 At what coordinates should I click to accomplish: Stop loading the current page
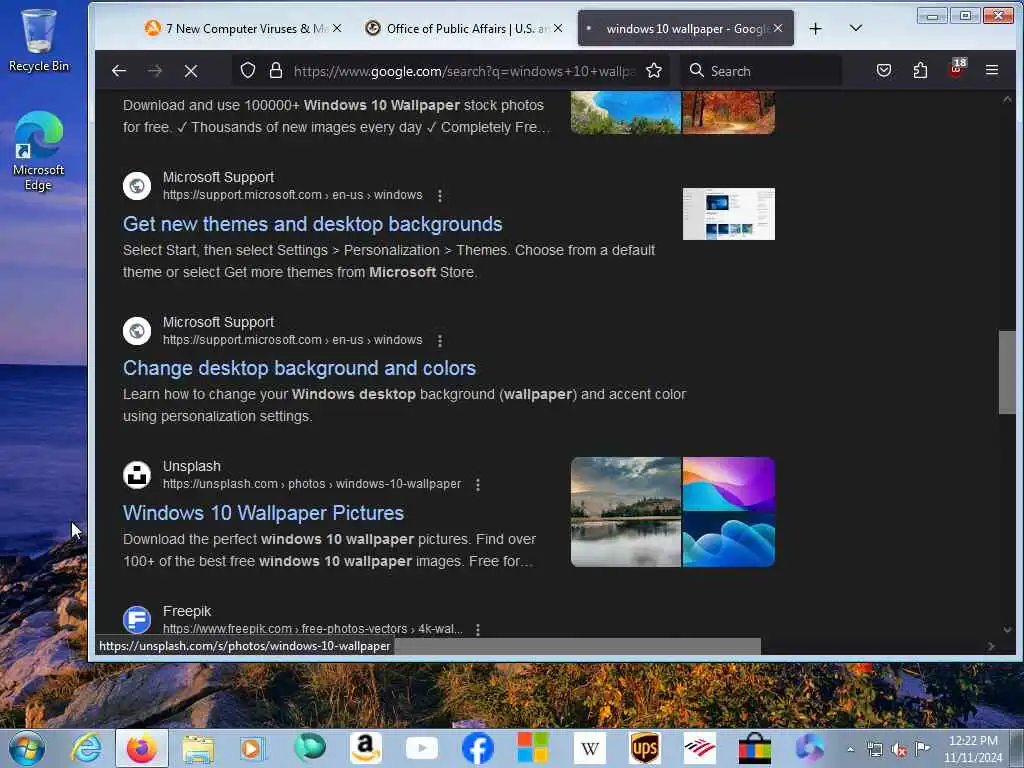[191, 71]
